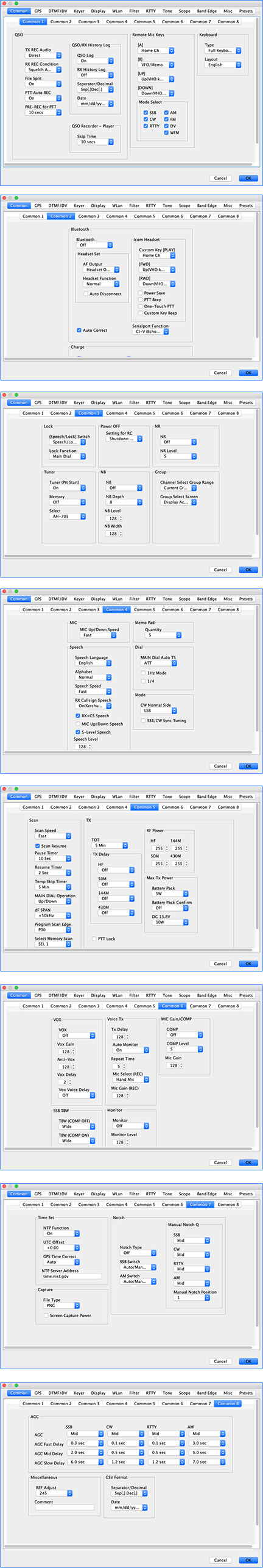Enable Icom Headset Power Save checkbox
The image size is (263, 1568).
point(140,293)
